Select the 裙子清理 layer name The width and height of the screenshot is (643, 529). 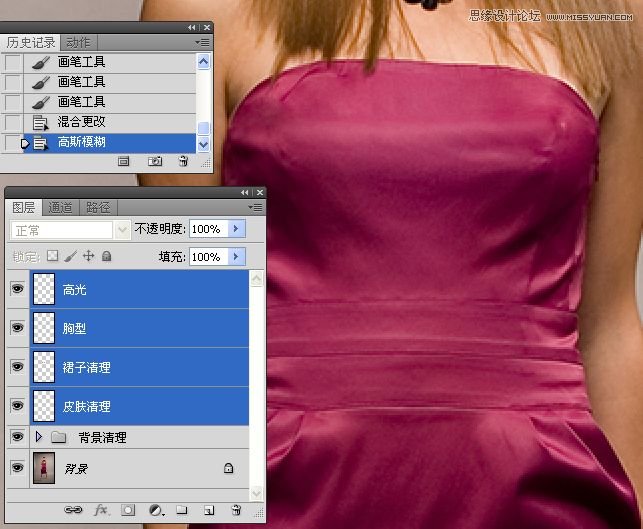point(87,367)
